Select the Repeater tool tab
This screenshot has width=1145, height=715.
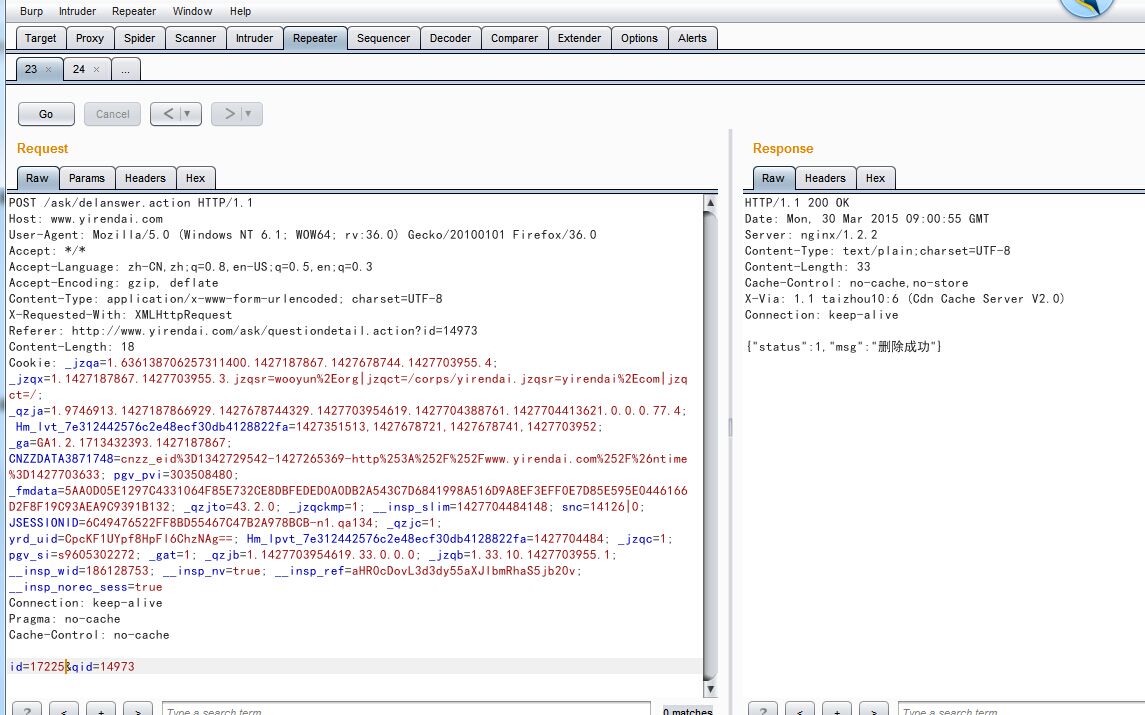click(x=315, y=38)
